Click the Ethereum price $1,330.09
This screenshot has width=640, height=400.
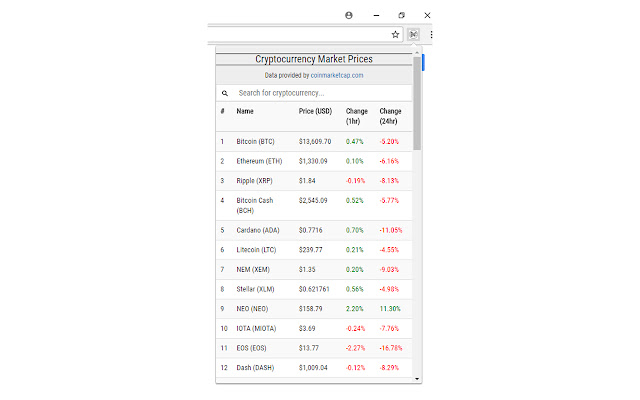click(x=313, y=161)
